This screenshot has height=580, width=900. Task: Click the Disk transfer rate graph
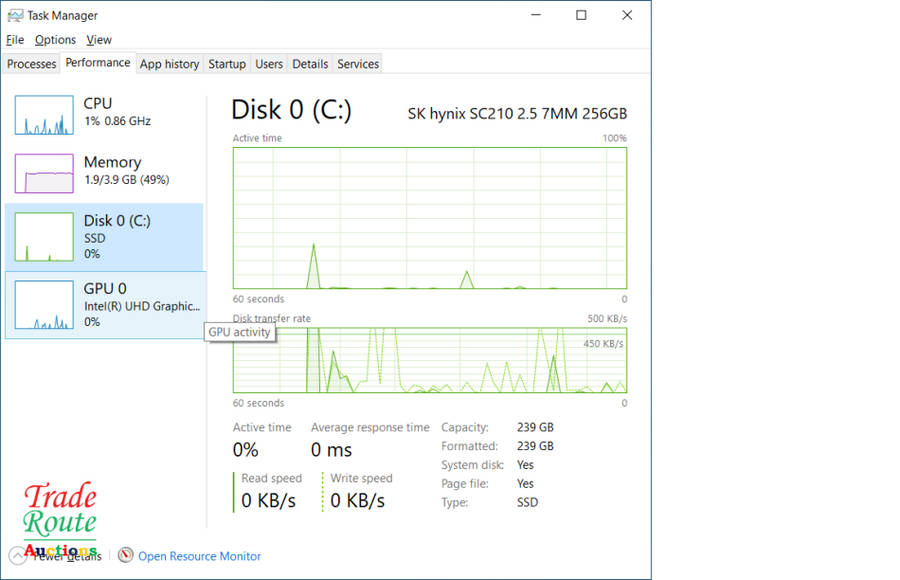430,359
